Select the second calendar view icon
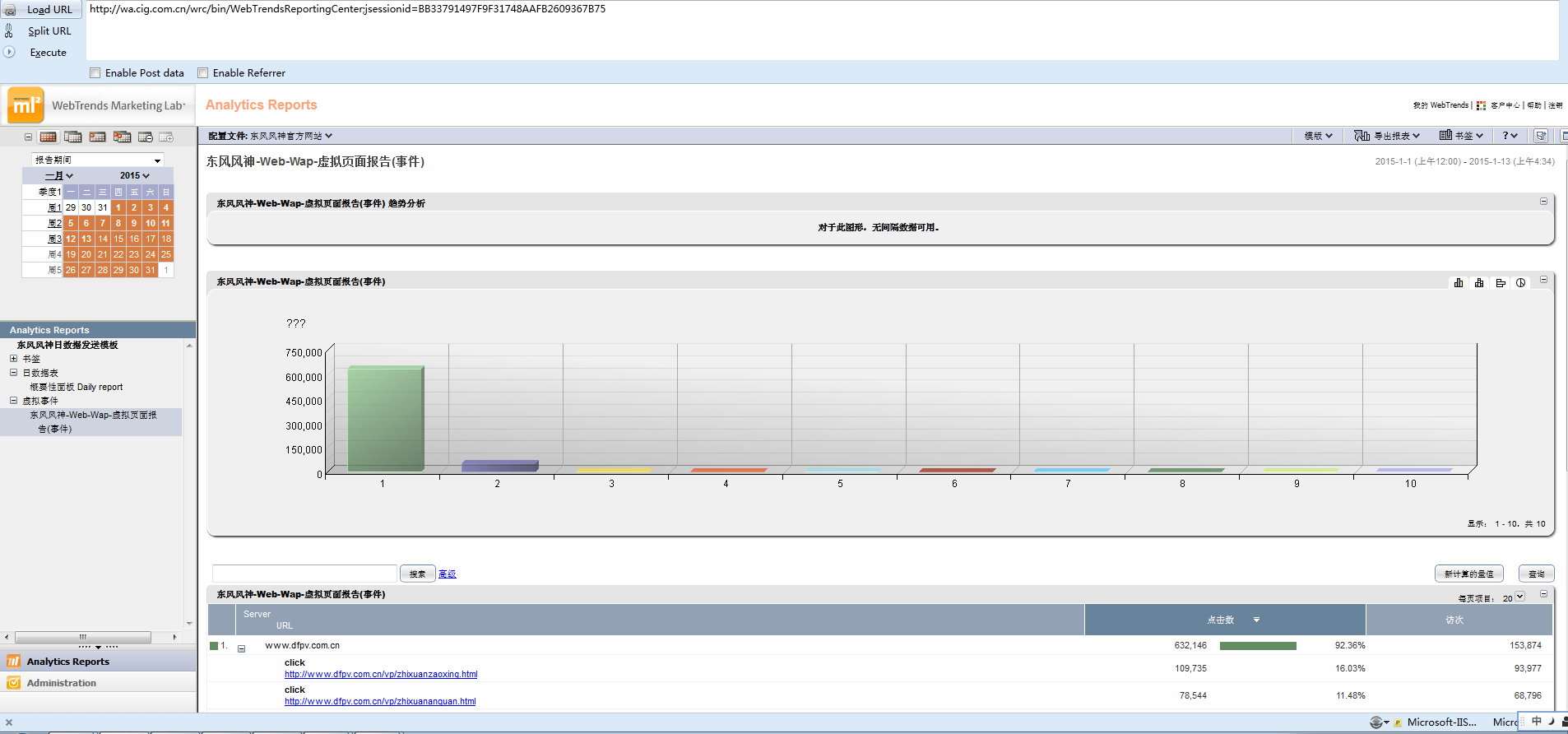The image size is (1568, 734). tap(72, 137)
